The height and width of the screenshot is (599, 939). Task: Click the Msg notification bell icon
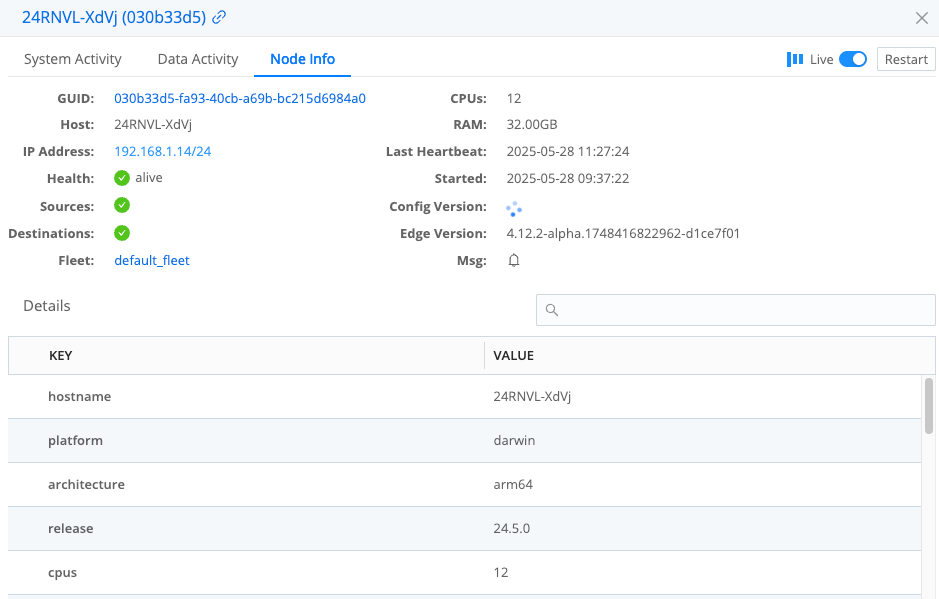click(x=513, y=260)
